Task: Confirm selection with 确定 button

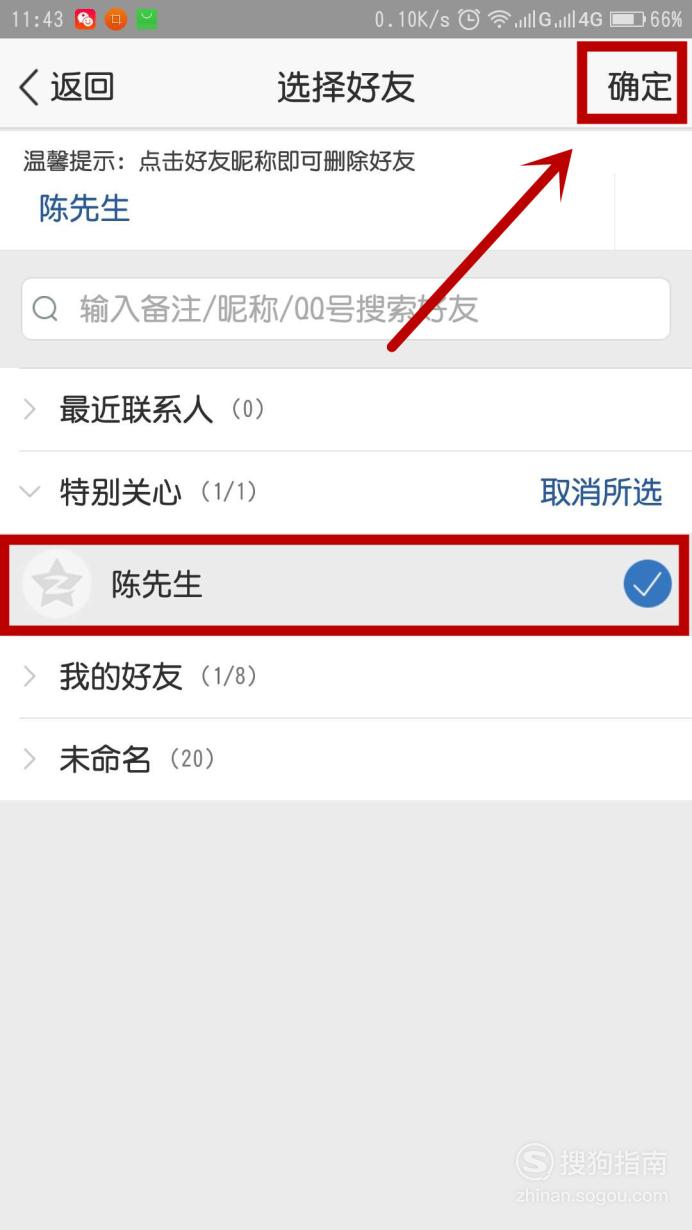Action: click(x=639, y=87)
